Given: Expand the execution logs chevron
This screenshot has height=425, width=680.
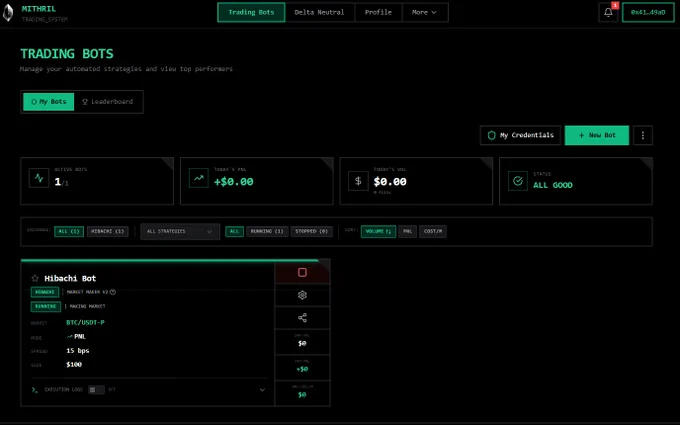Looking at the screenshot, I should coord(262,390).
